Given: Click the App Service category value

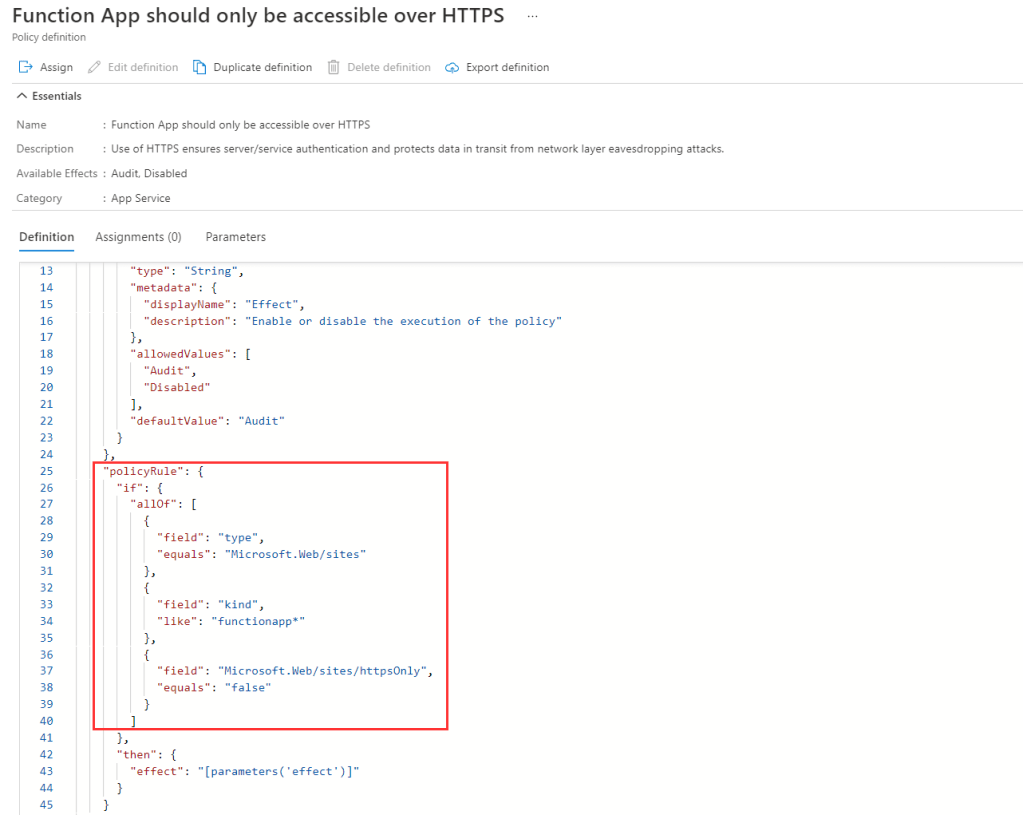Looking at the screenshot, I should point(140,198).
